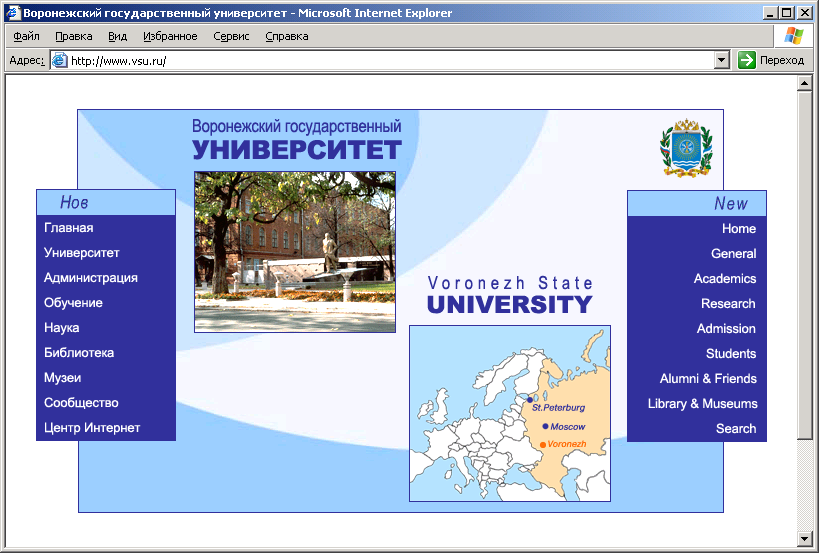Image resolution: width=819 pixels, height=553 pixels.
Task: Open the Вид menu
Action: click(x=118, y=36)
